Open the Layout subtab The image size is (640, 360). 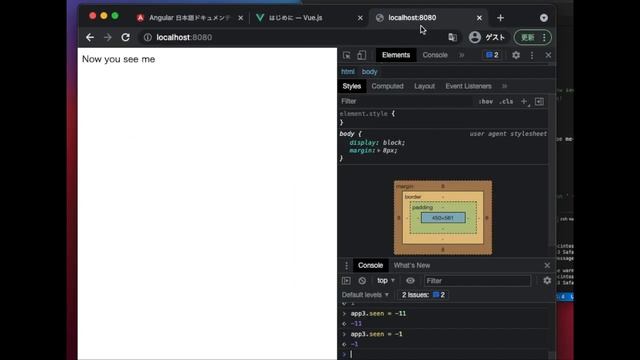point(424,86)
